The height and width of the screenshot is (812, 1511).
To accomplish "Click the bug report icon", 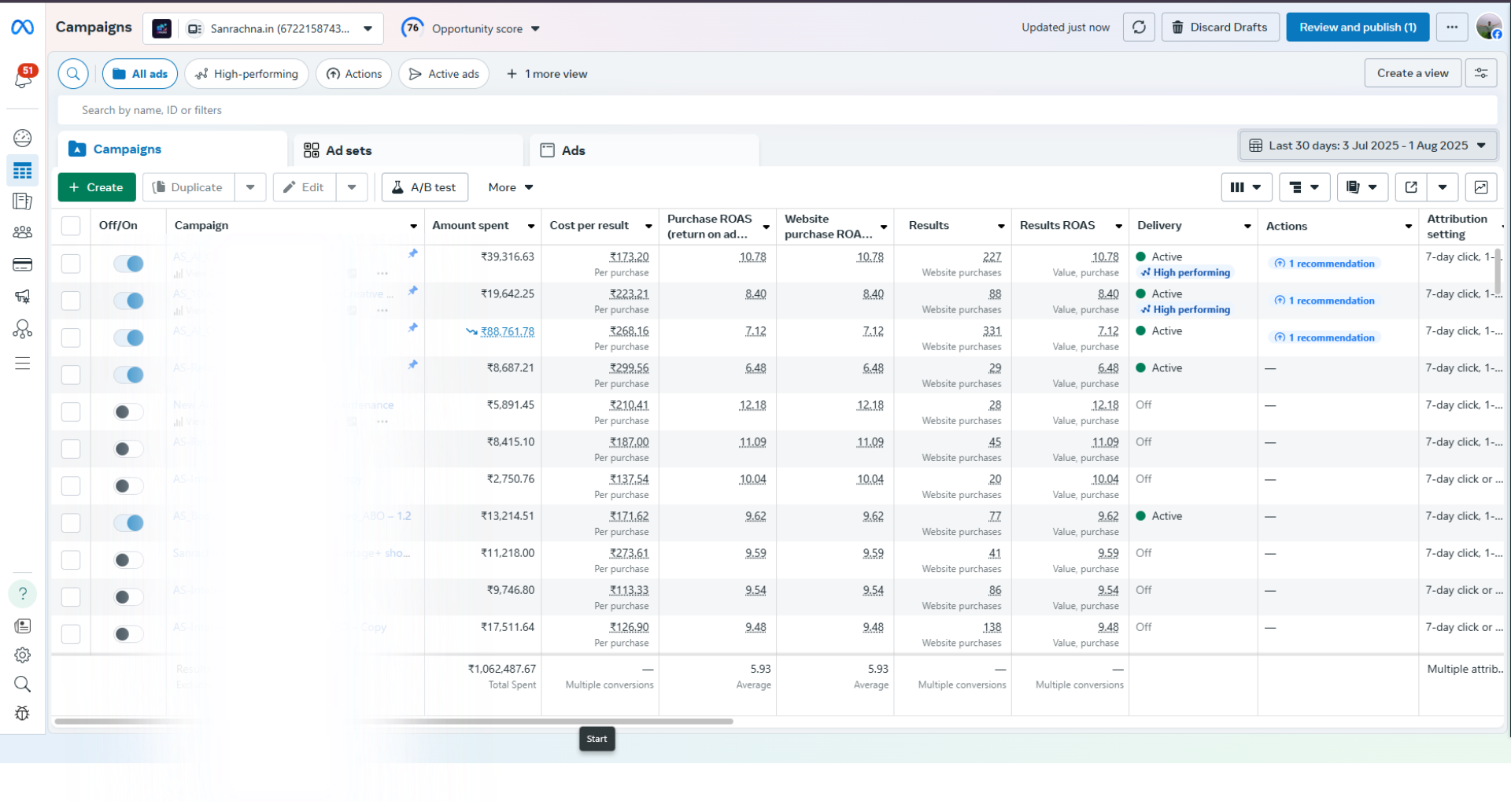I will (x=23, y=713).
